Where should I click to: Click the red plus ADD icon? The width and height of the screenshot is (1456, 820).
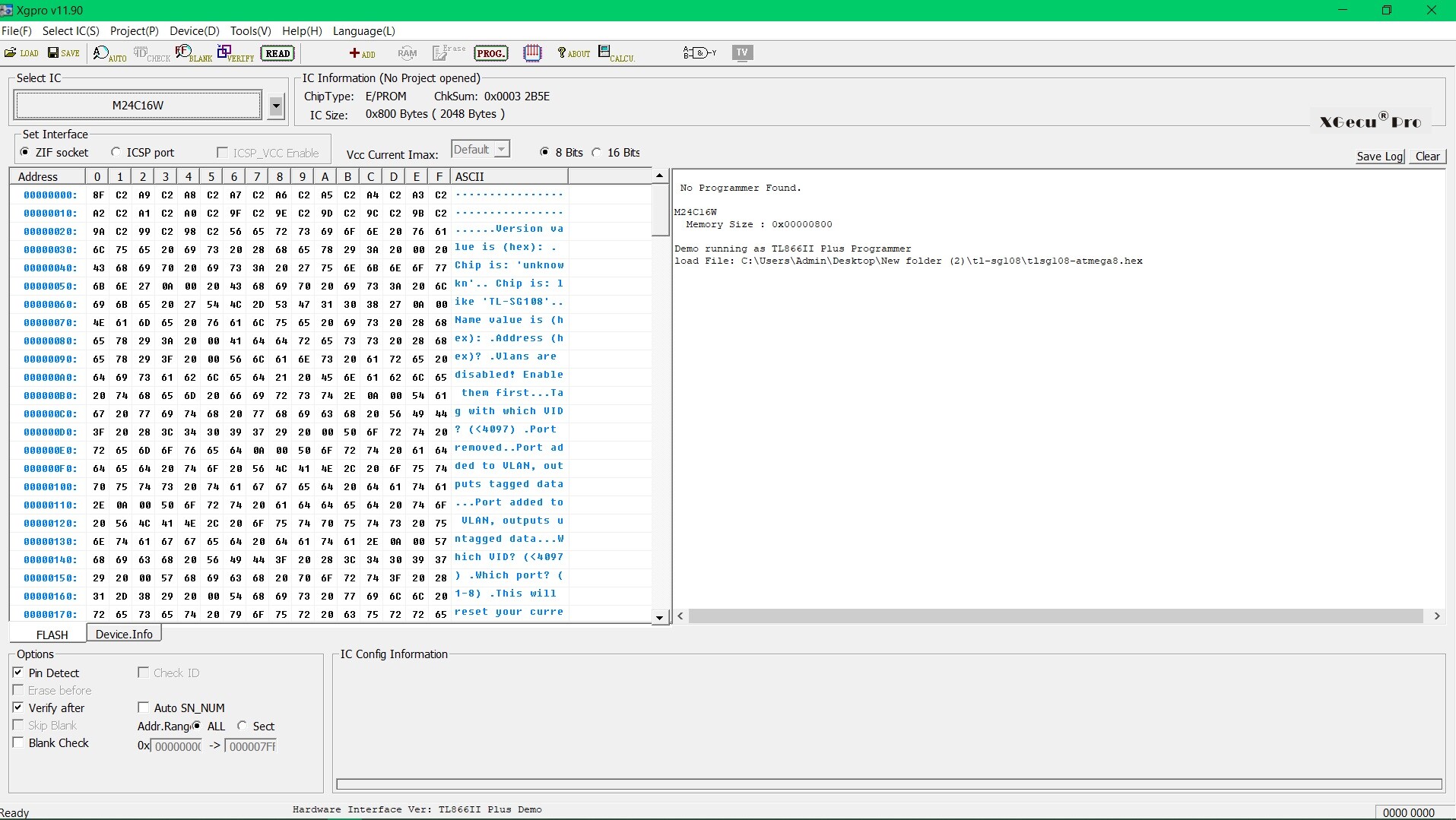tap(363, 53)
